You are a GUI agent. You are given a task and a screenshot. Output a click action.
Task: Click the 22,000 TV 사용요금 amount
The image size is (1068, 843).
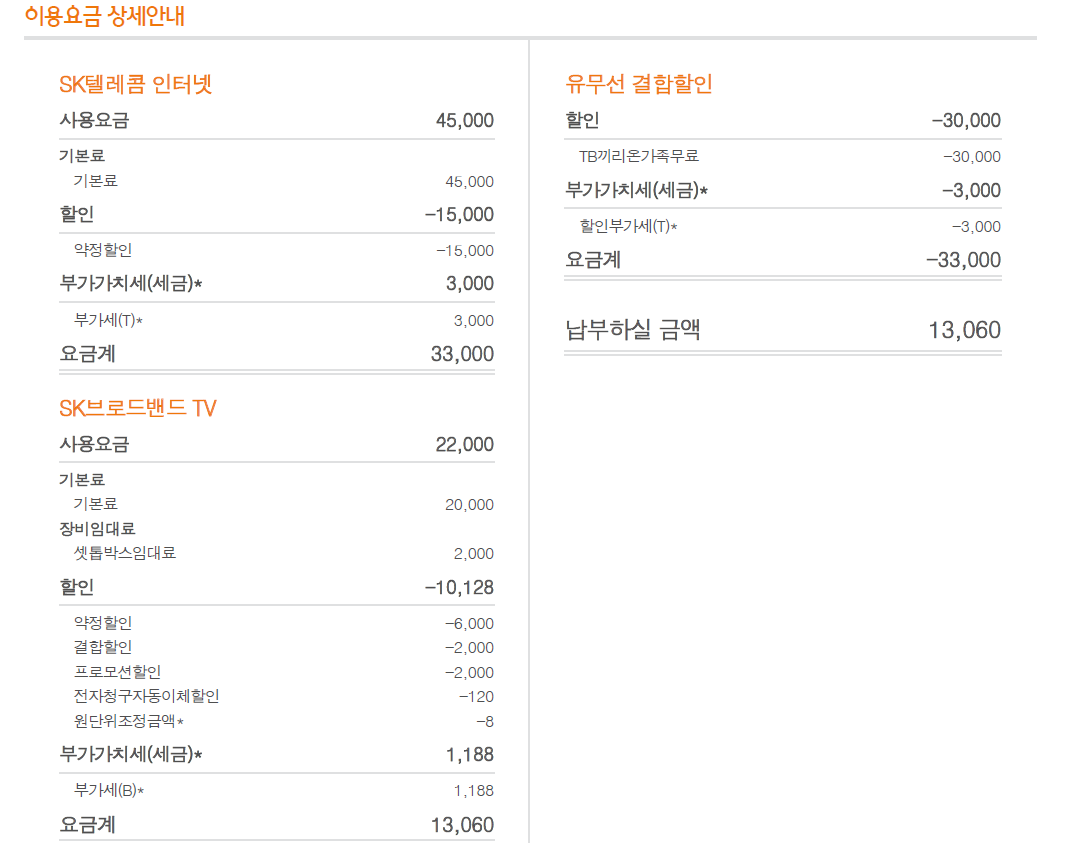pos(465,445)
